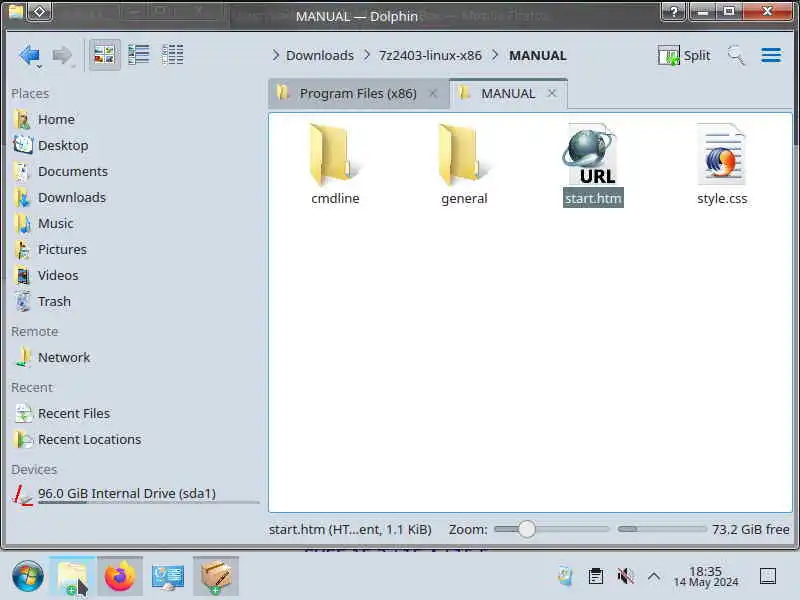Switch to Compact view mode
Viewport: 800px width, 600px height.
pyautogui.click(x=139, y=55)
